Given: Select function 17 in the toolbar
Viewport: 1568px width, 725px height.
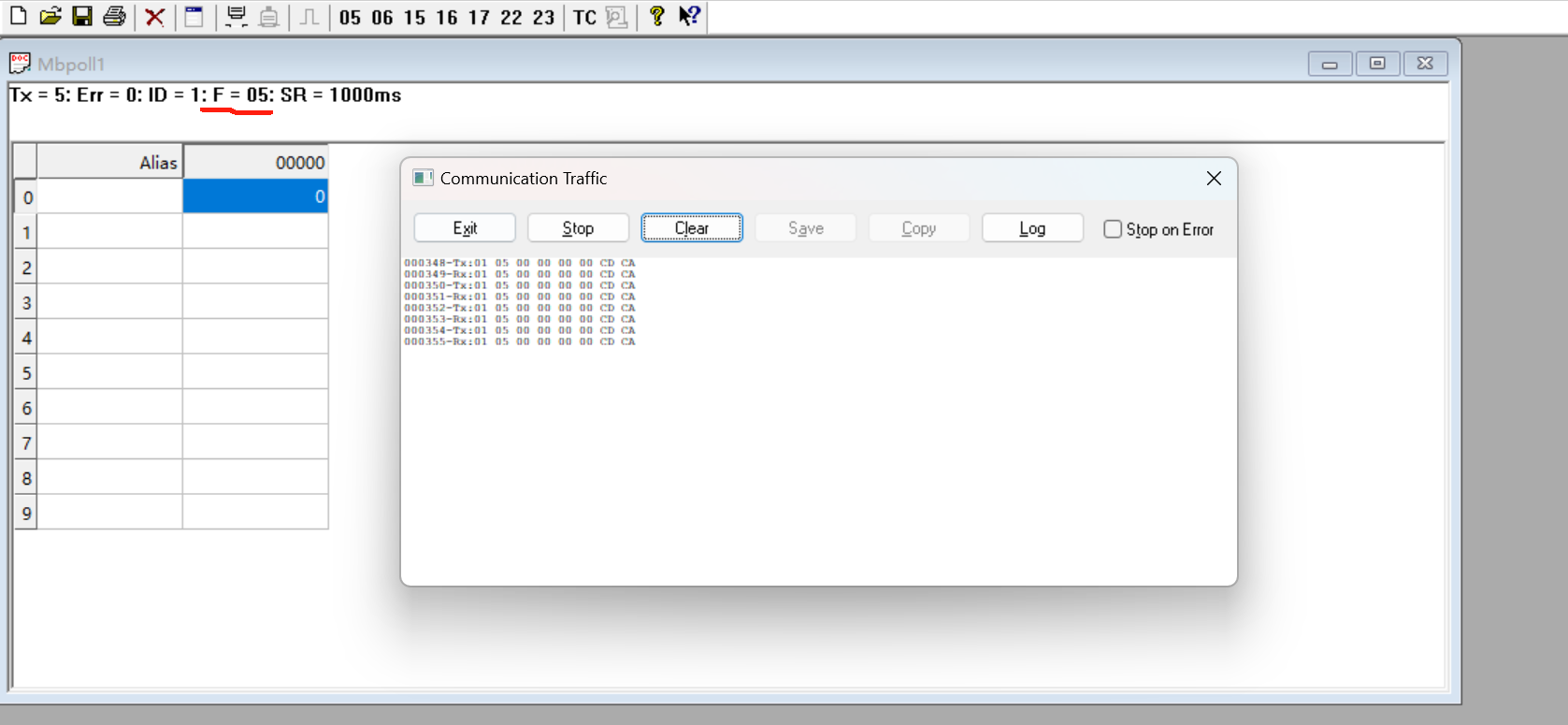Looking at the screenshot, I should [479, 18].
